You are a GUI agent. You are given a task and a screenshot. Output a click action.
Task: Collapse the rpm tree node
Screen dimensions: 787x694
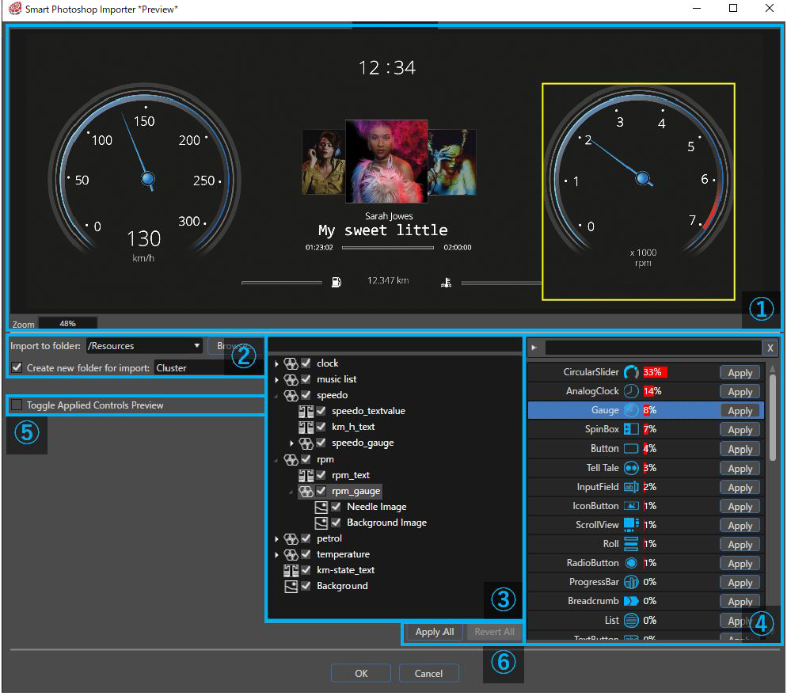click(277, 460)
